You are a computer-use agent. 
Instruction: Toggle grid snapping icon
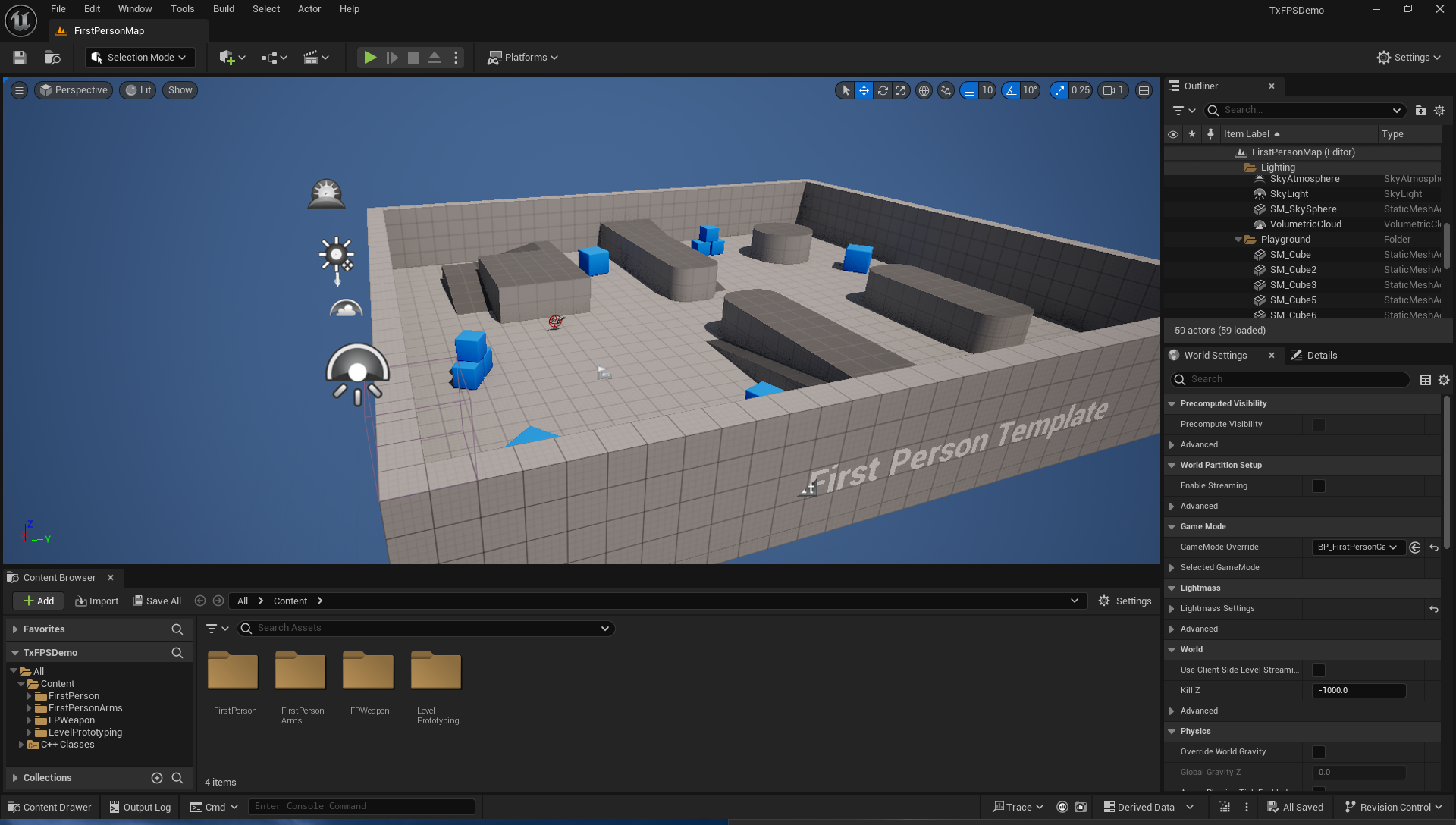[x=969, y=90]
